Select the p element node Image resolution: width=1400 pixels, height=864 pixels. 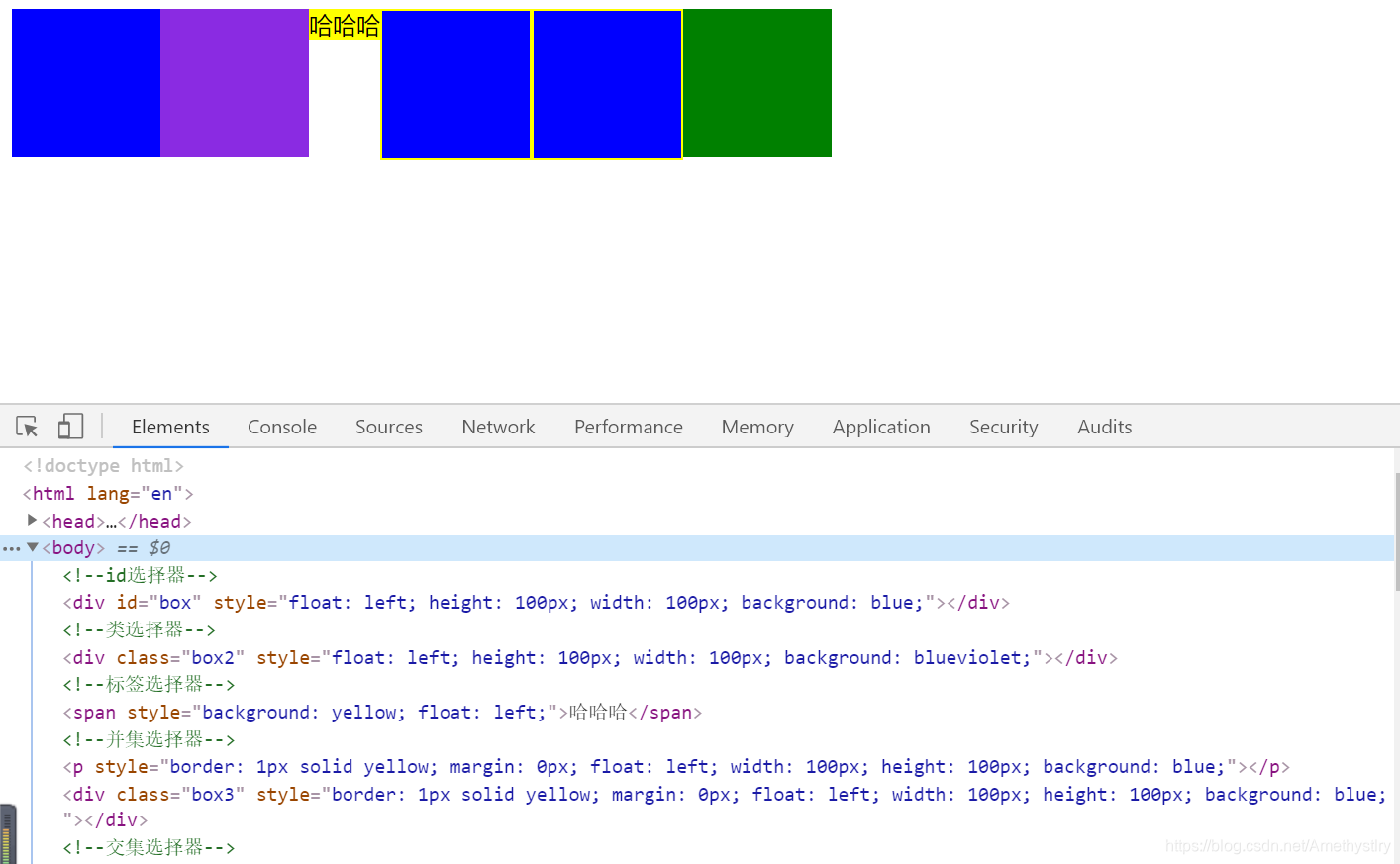(676, 767)
